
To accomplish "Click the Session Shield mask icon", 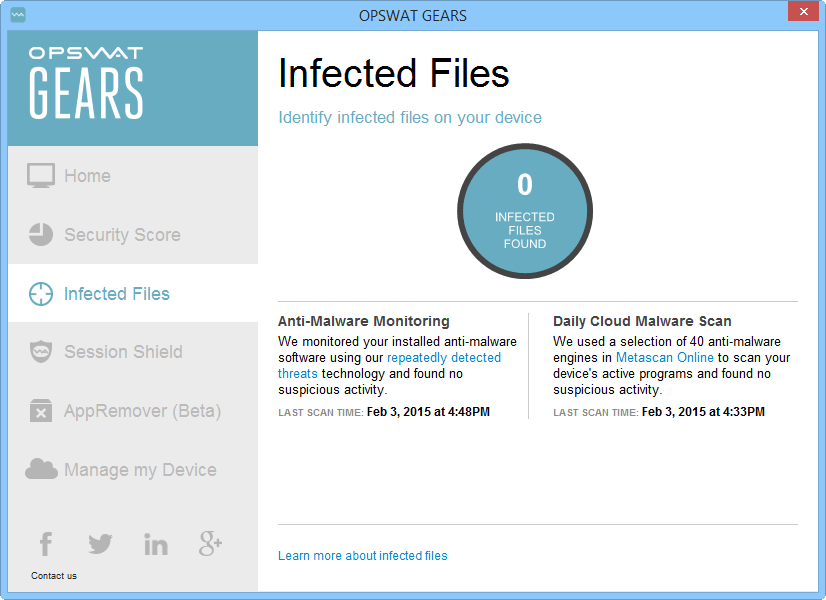I will click(x=41, y=351).
